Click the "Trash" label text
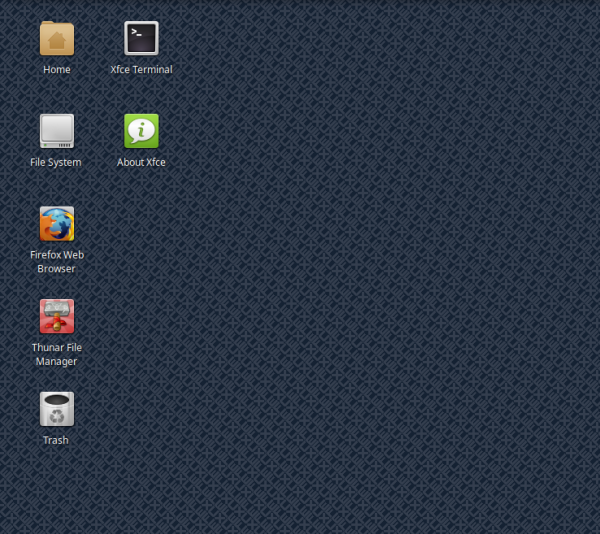The image size is (600, 534). 56,440
